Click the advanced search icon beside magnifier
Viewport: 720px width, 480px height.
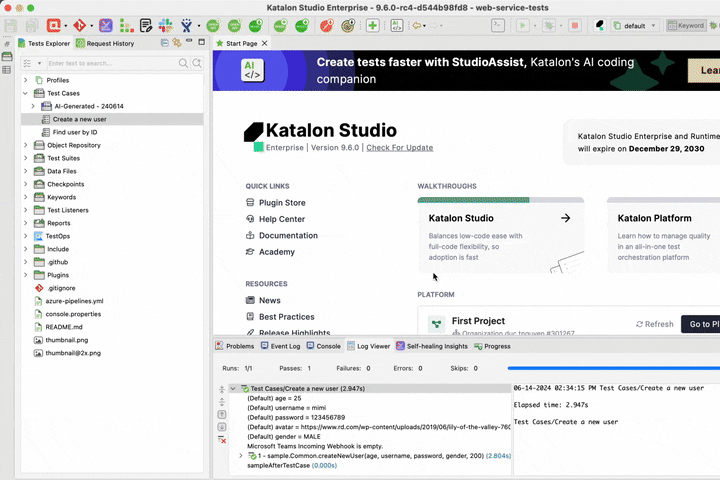(197, 63)
